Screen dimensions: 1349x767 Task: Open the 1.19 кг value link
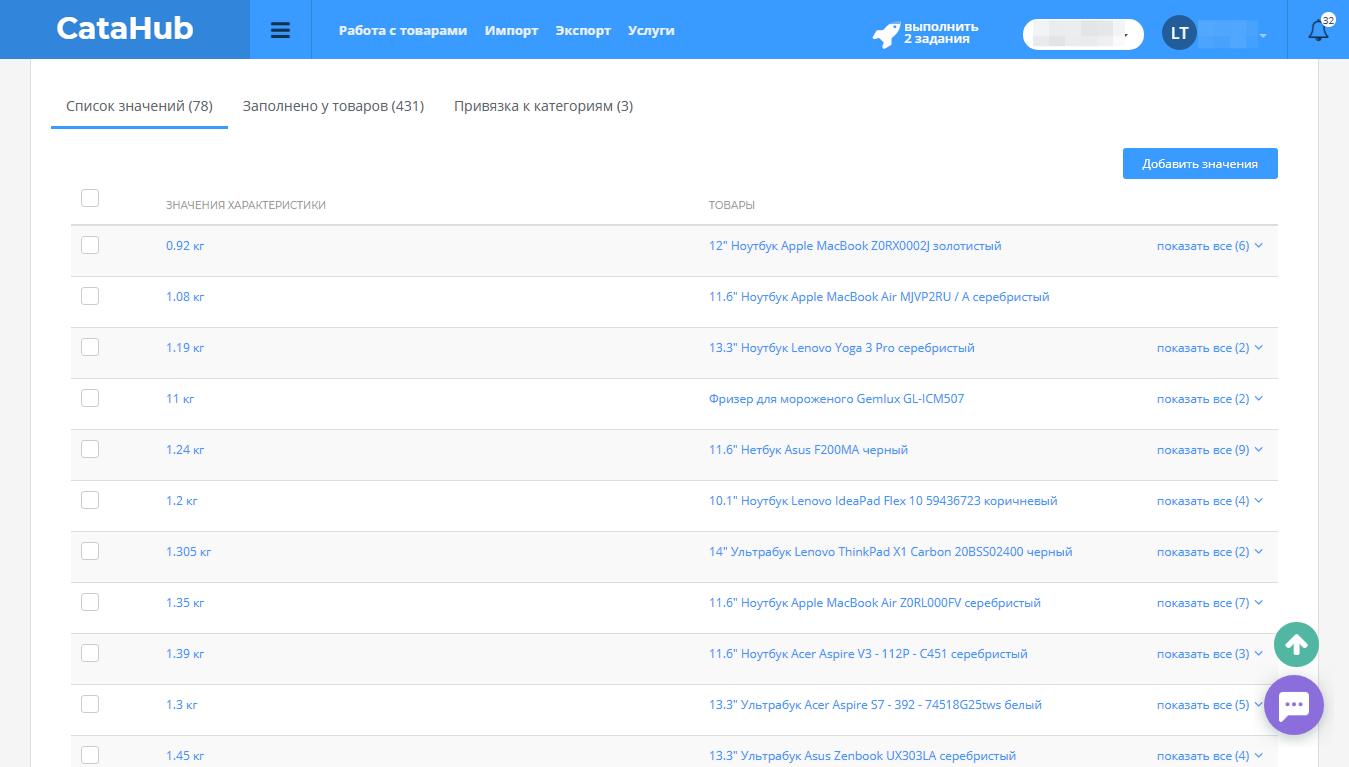[185, 348]
